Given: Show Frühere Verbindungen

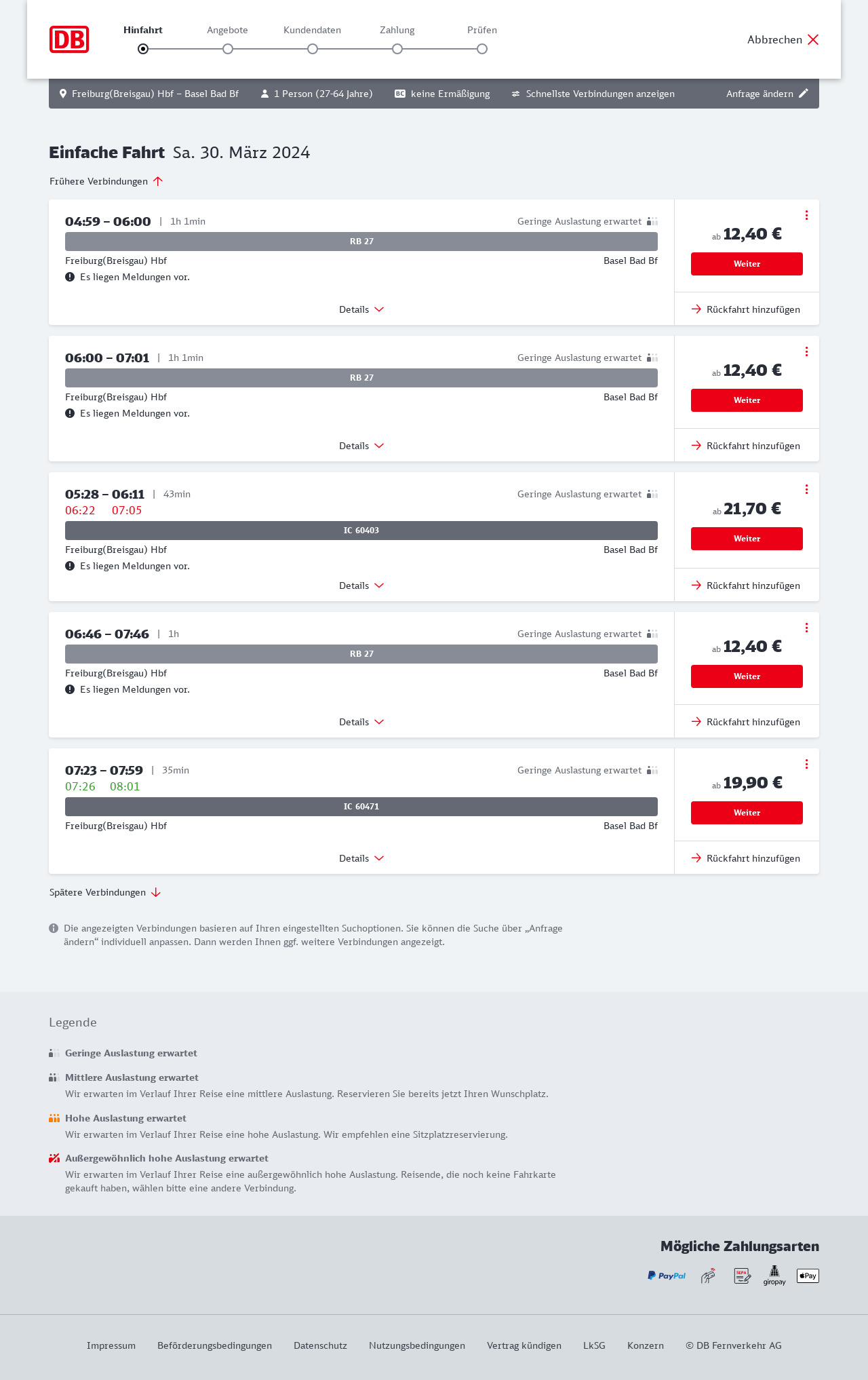Looking at the screenshot, I should 106,181.
